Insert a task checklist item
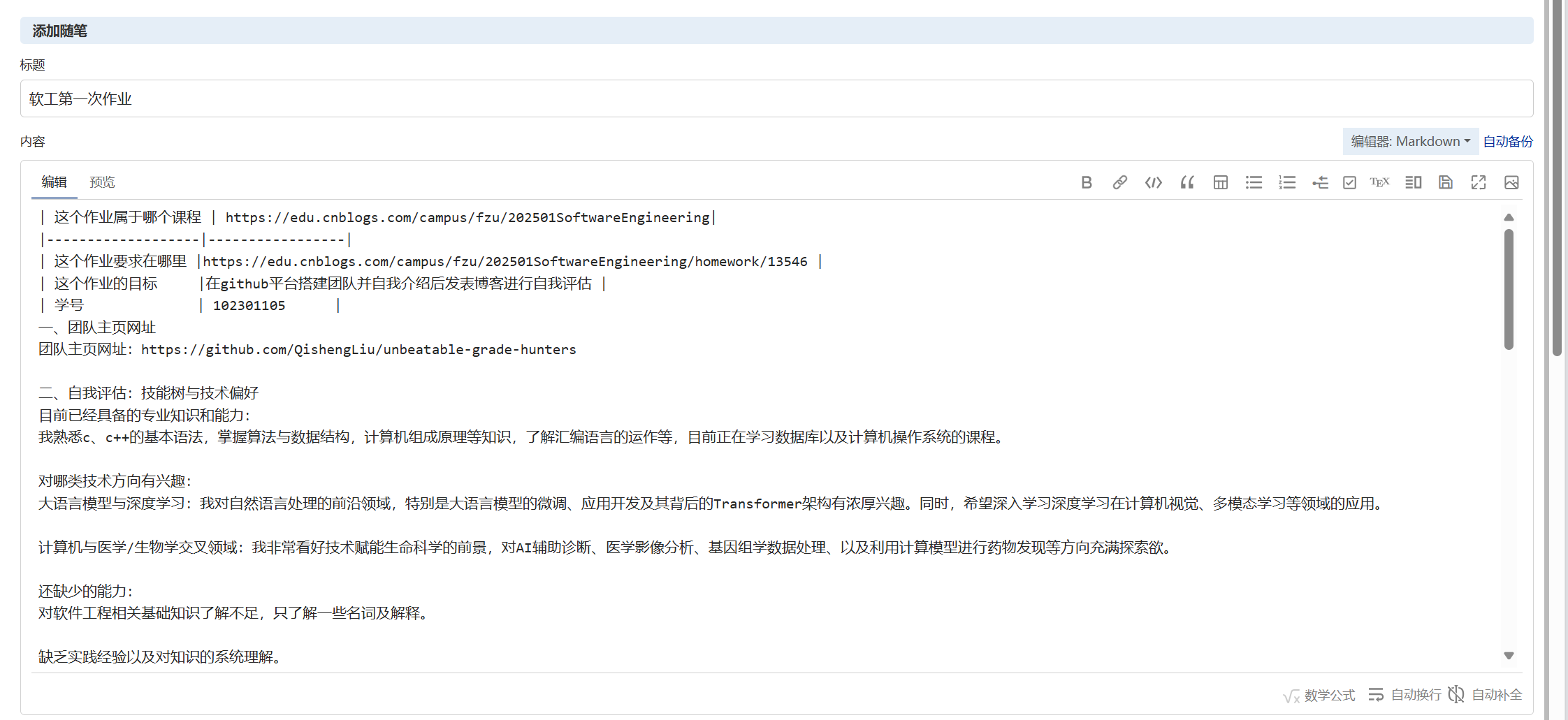 [1349, 182]
